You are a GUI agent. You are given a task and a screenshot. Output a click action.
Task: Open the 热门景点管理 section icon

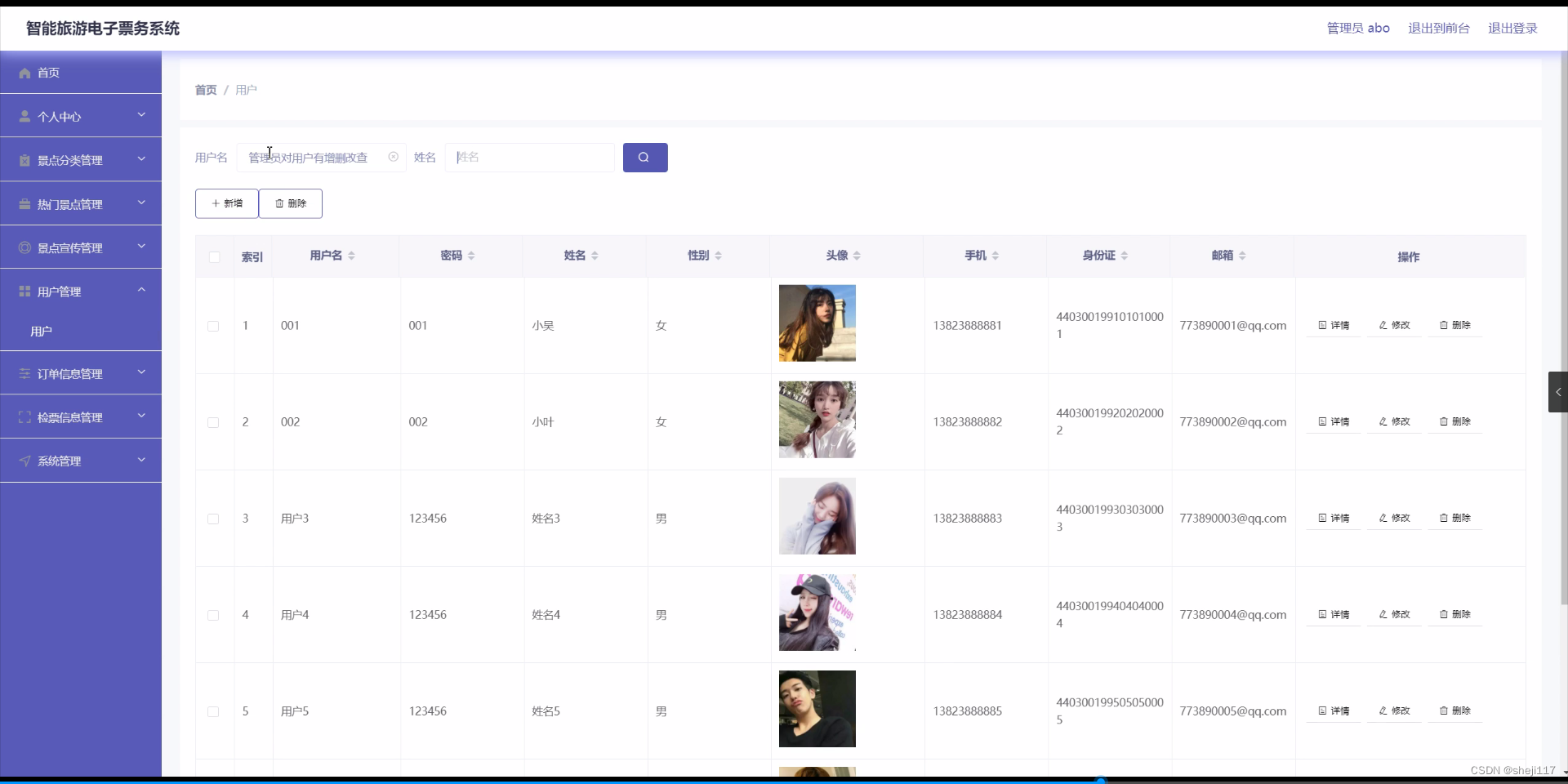click(24, 203)
